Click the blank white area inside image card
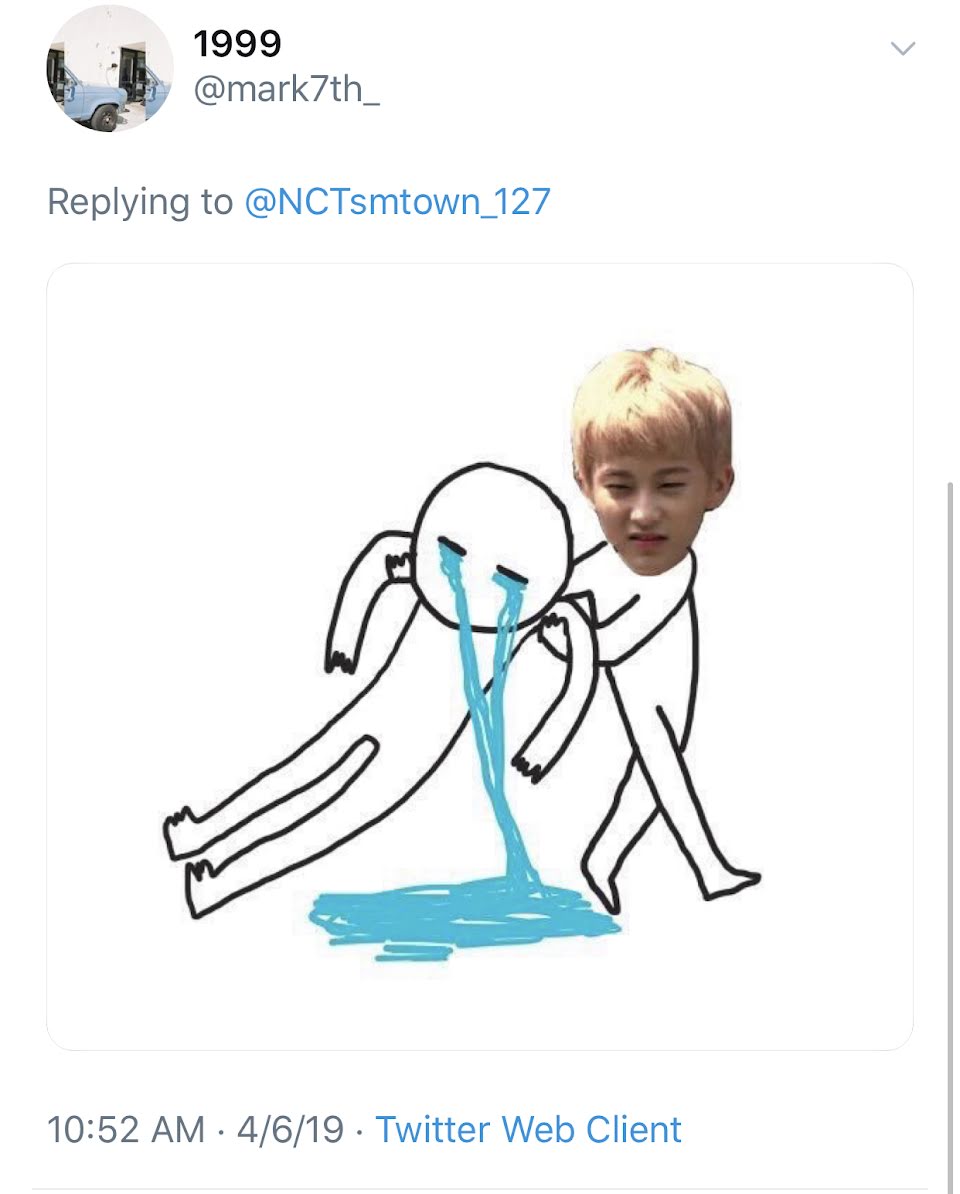Viewport: 960px width, 1194px height. pos(200,400)
